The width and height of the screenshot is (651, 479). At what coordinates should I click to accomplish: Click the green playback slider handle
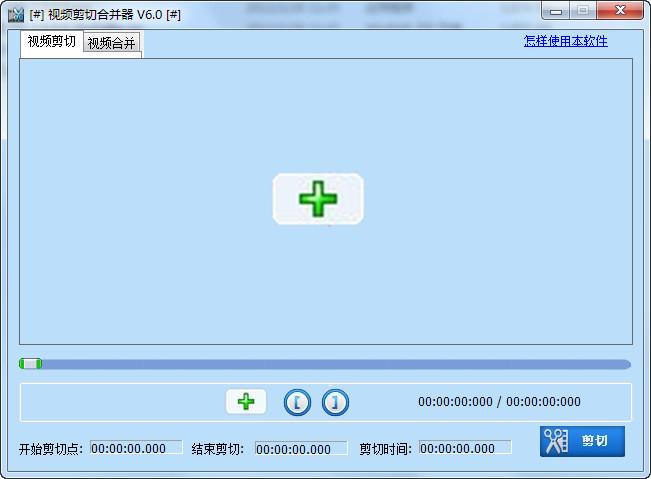30,364
